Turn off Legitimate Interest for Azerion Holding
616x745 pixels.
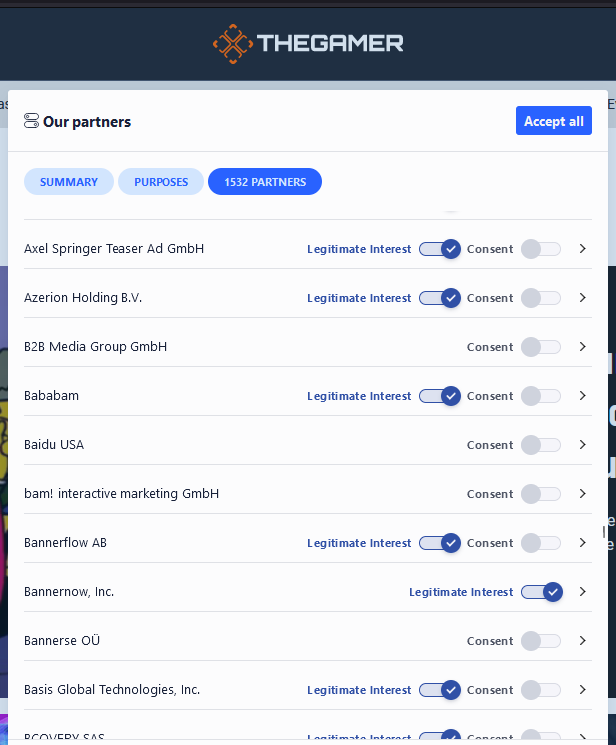(x=440, y=298)
